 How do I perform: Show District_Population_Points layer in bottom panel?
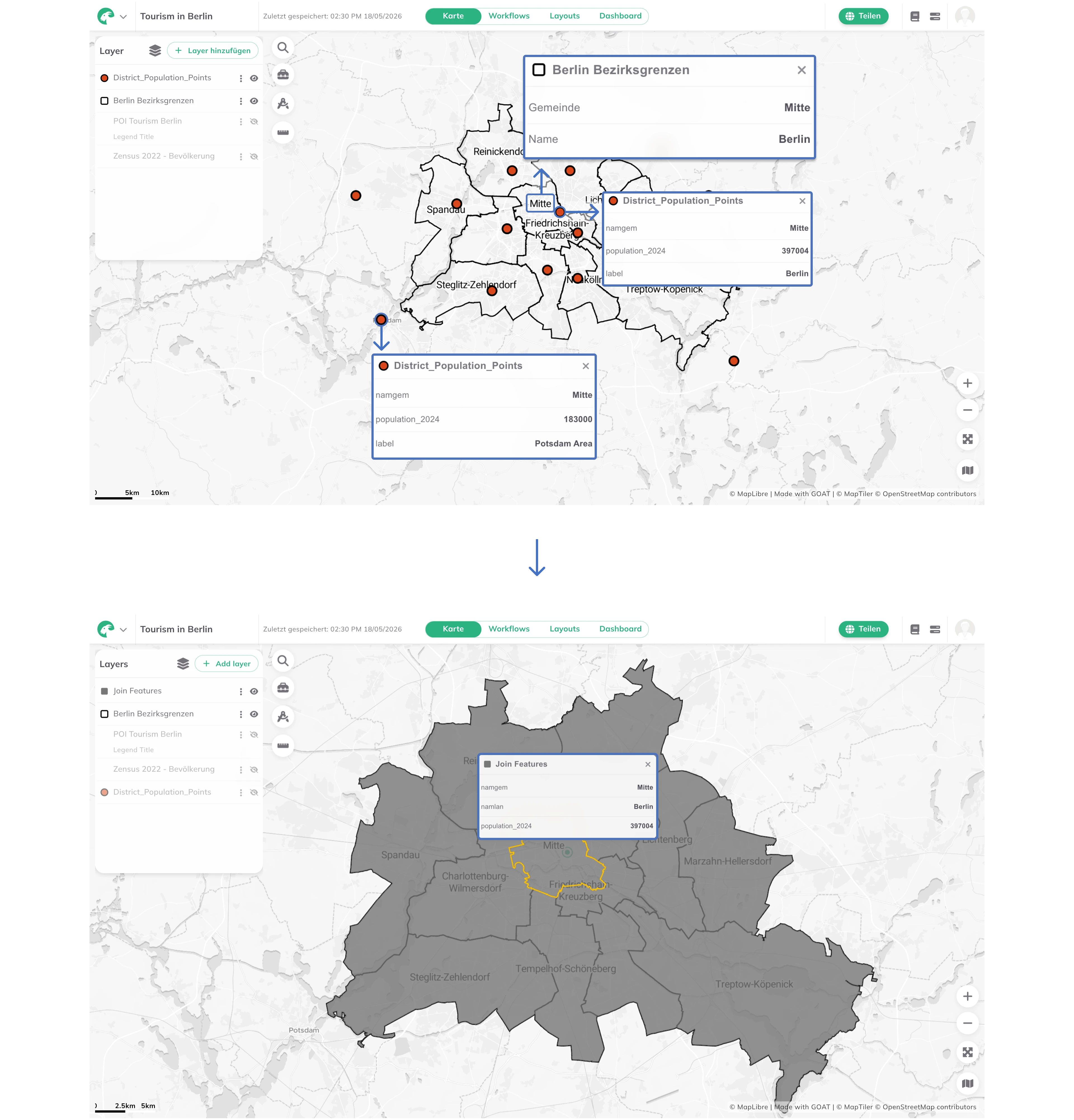click(x=254, y=793)
